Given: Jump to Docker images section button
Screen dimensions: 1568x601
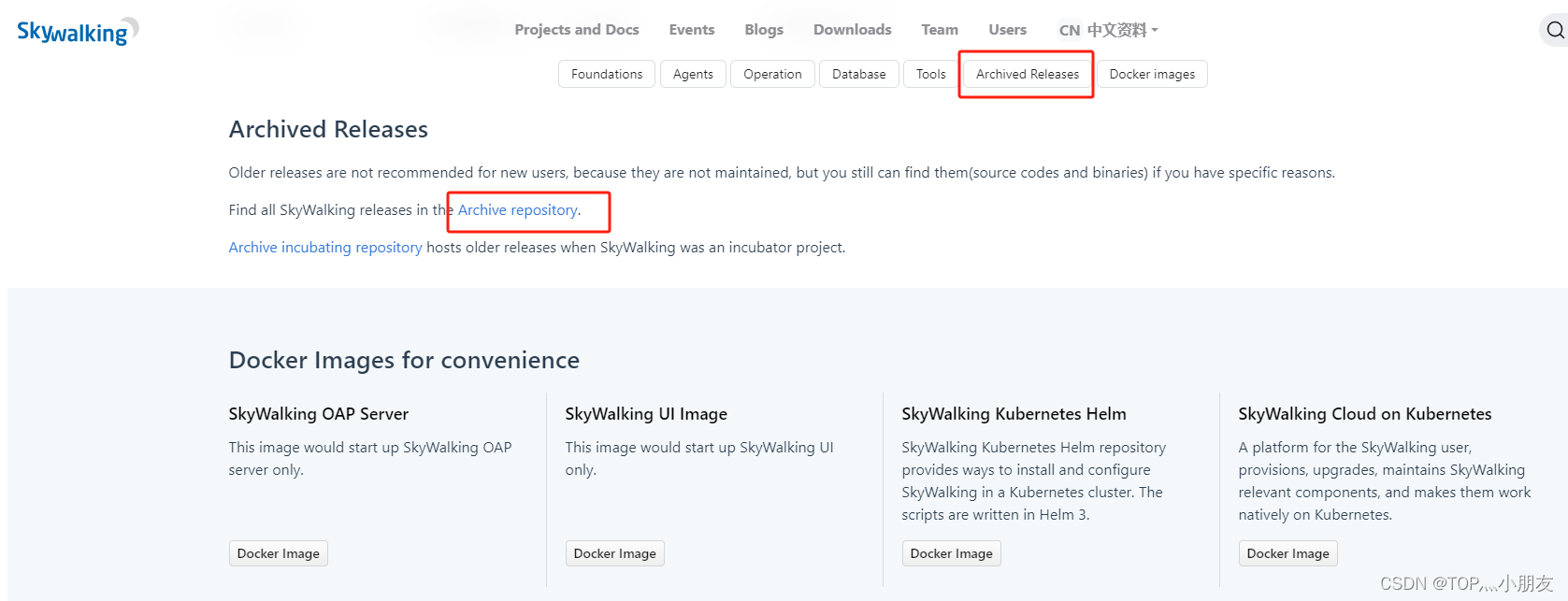Looking at the screenshot, I should [1152, 74].
